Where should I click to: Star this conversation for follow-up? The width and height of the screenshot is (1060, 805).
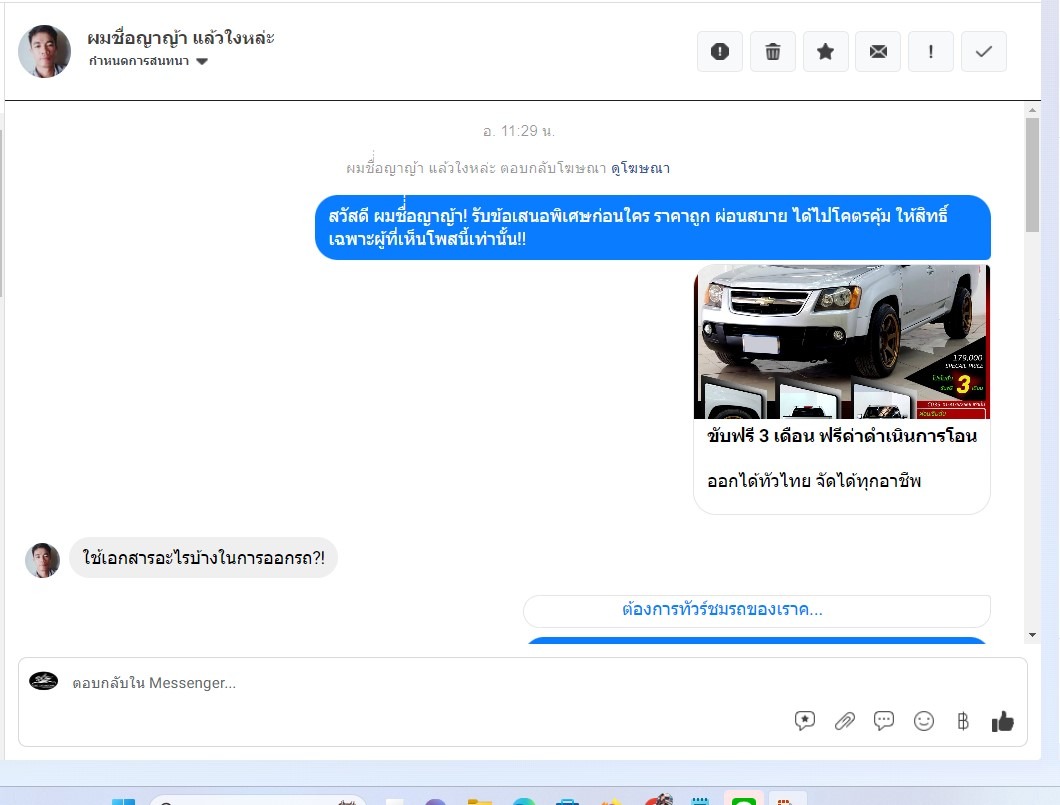(826, 52)
